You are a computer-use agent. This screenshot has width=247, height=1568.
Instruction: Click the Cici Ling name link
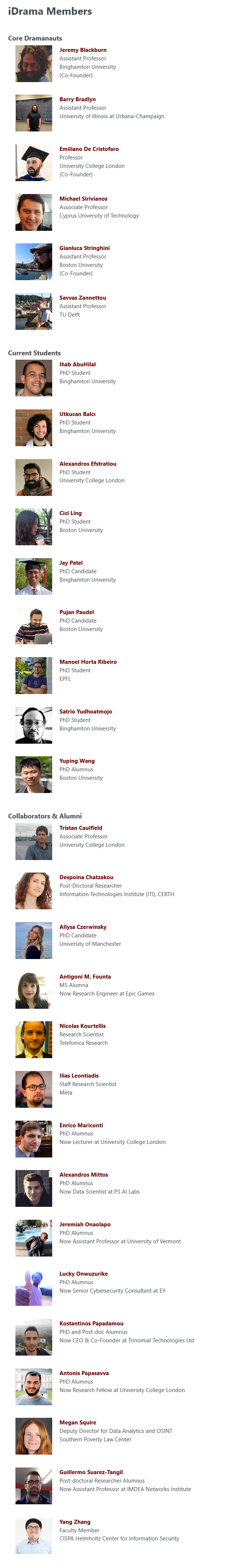tap(71, 513)
